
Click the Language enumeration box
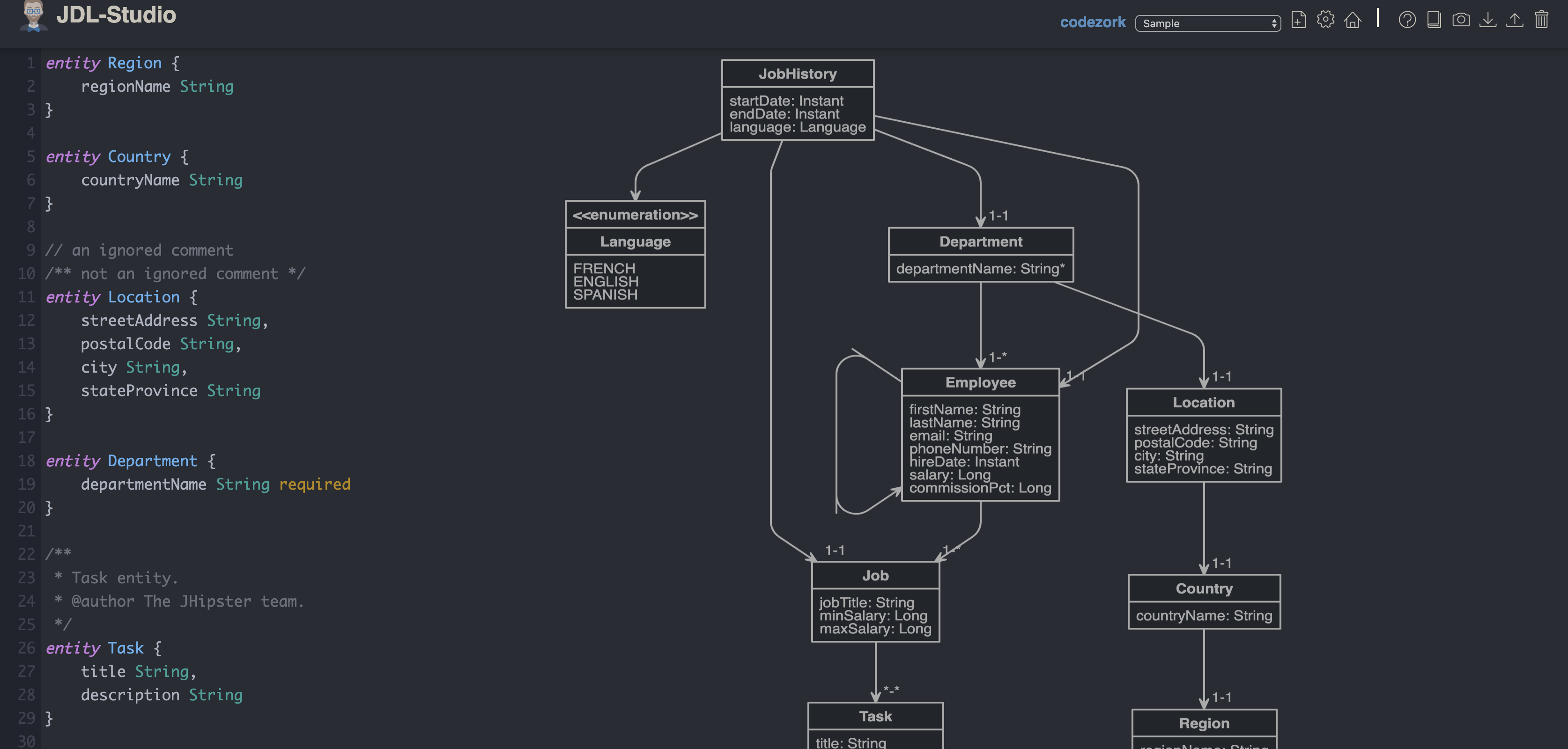(635, 254)
